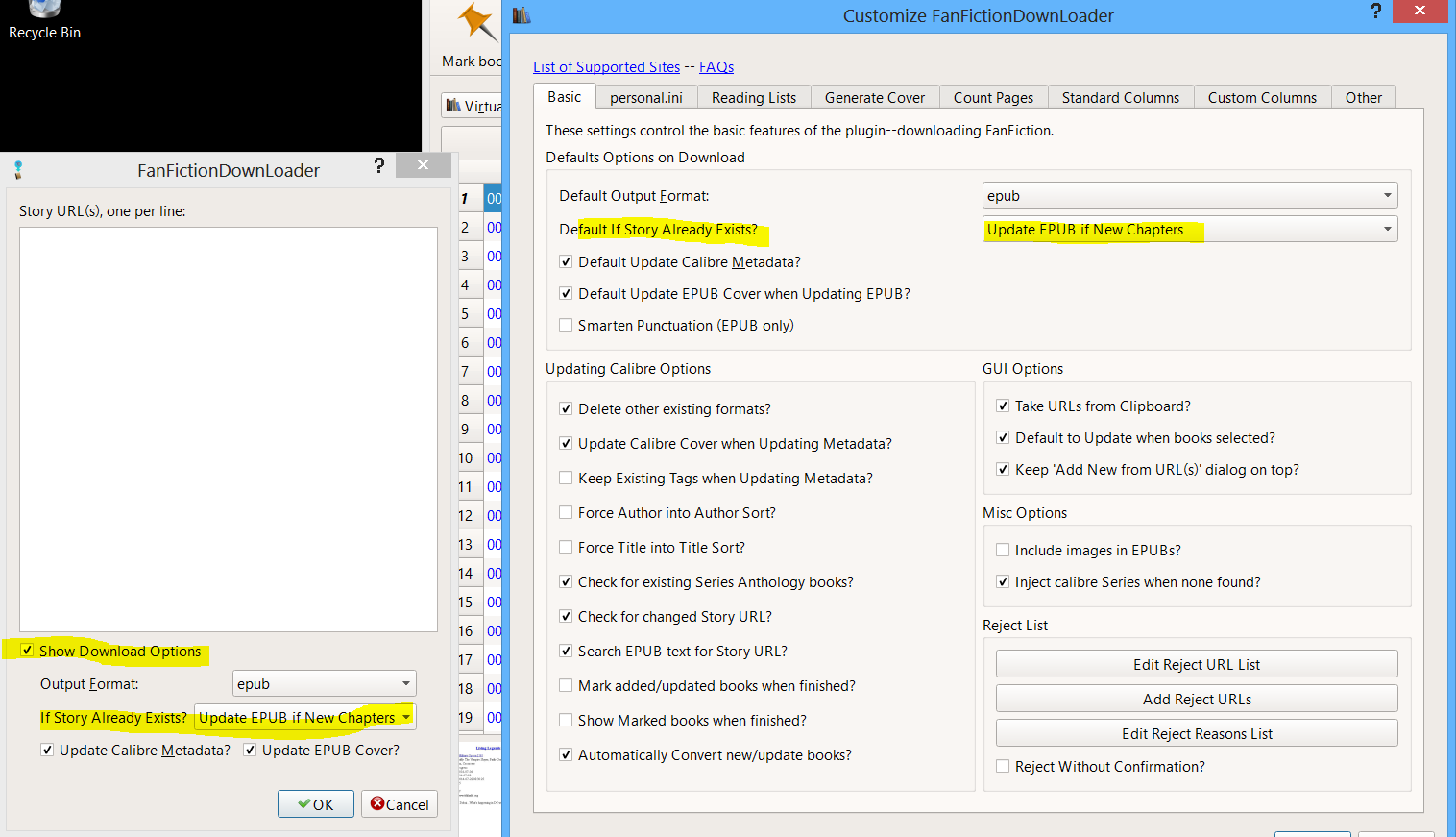This screenshot has height=837, width=1456.
Task: Open the Count Pages tab
Action: pyautogui.click(x=994, y=97)
